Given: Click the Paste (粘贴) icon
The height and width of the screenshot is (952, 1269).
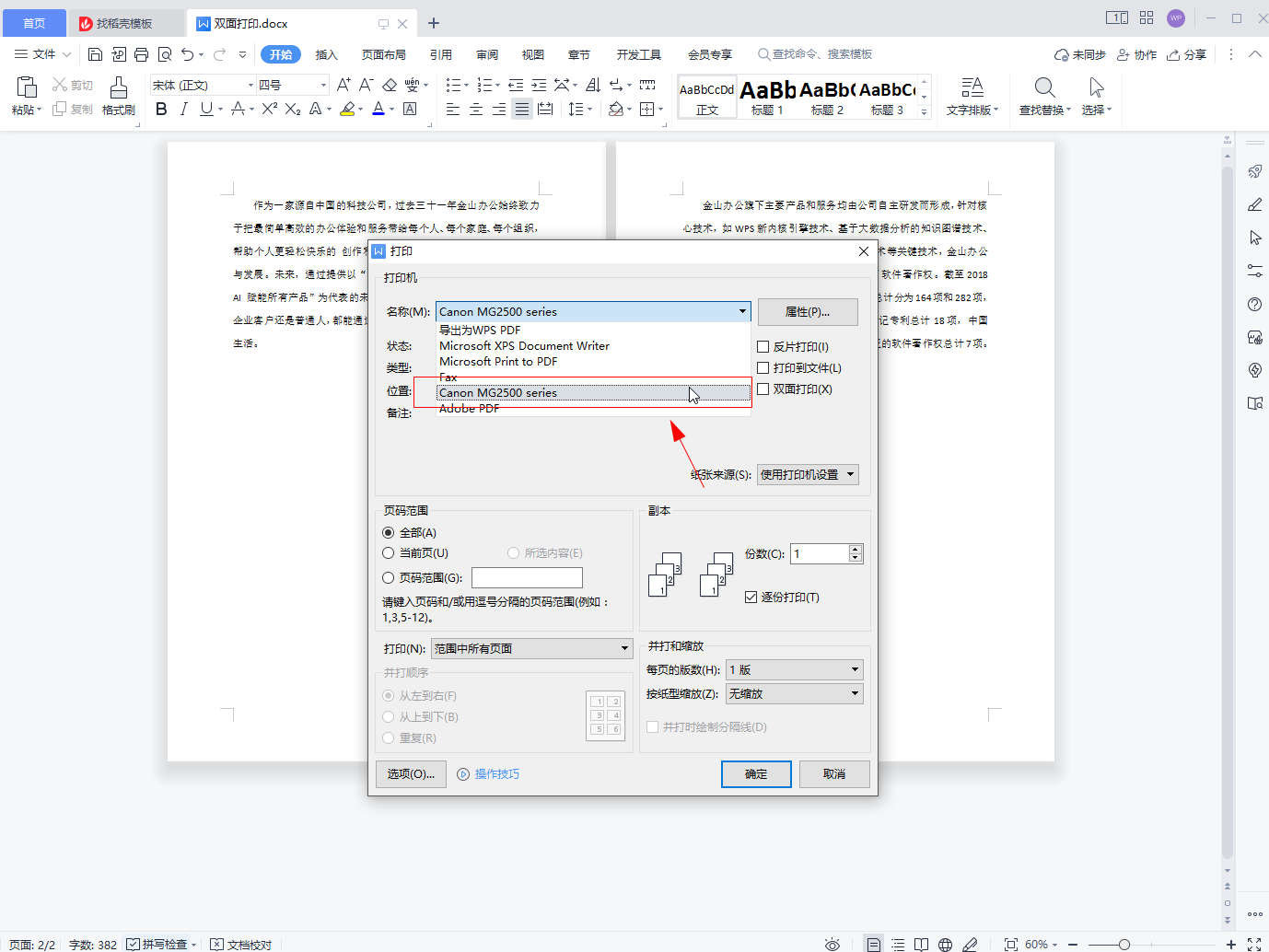Looking at the screenshot, I should (27, 87).
